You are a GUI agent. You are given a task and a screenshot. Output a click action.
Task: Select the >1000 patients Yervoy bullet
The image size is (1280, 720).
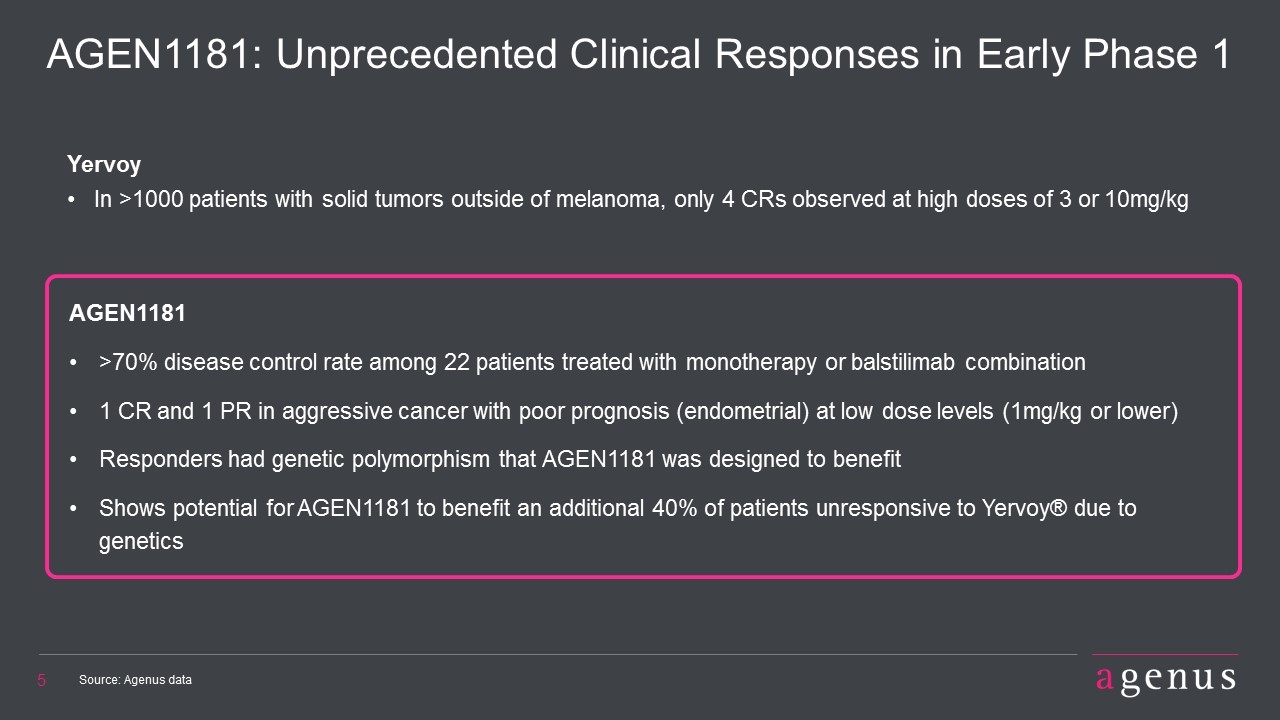641,200
